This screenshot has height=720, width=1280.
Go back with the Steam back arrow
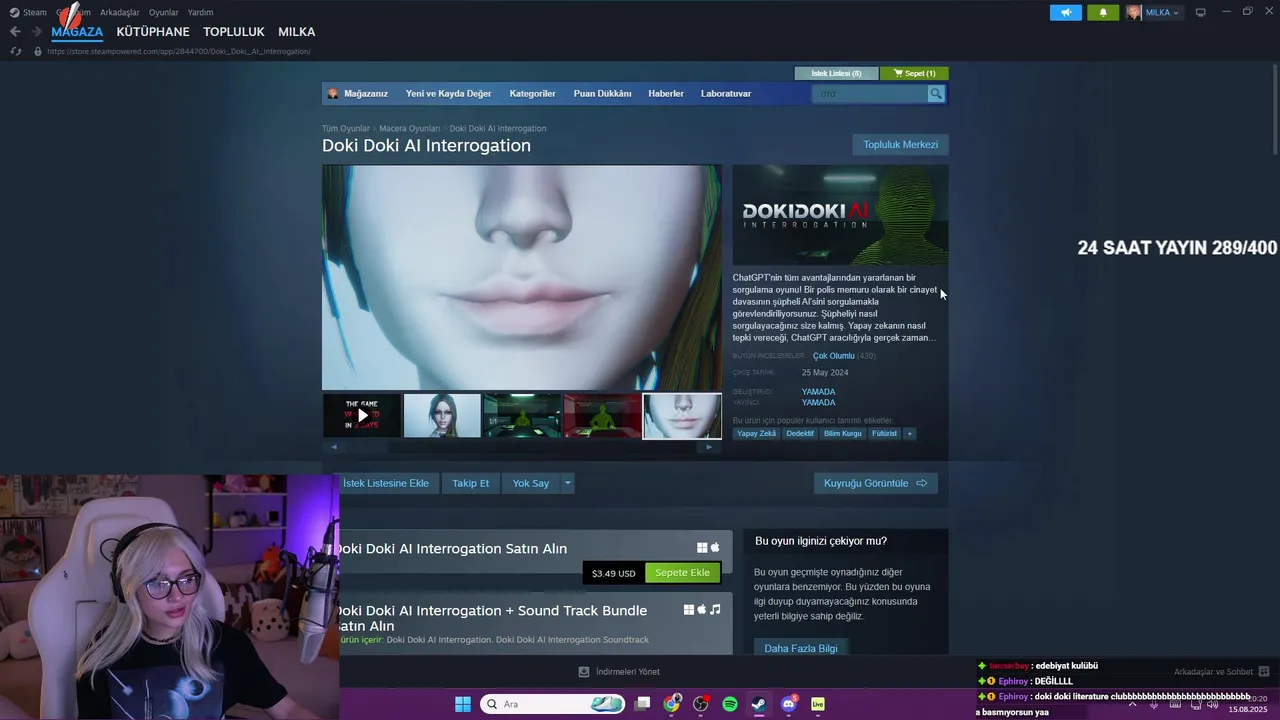pyautogui.click(x=15, y=32)
